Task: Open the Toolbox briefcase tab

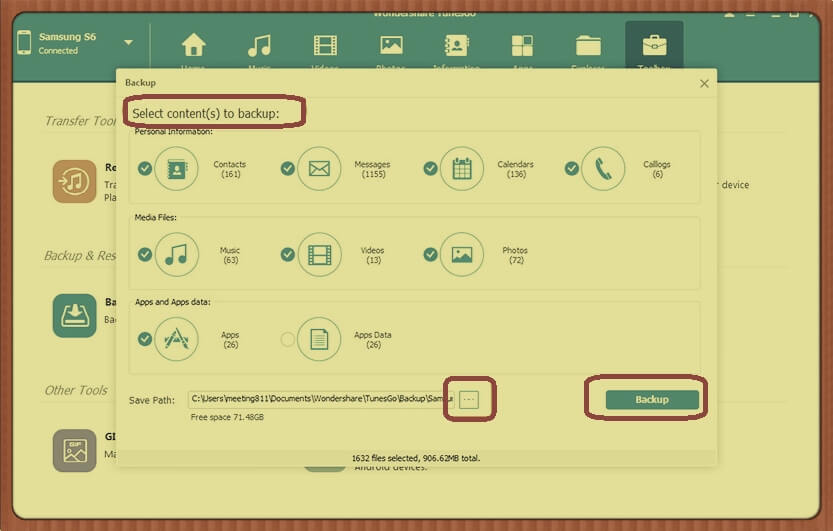Action: pos(654,46)
